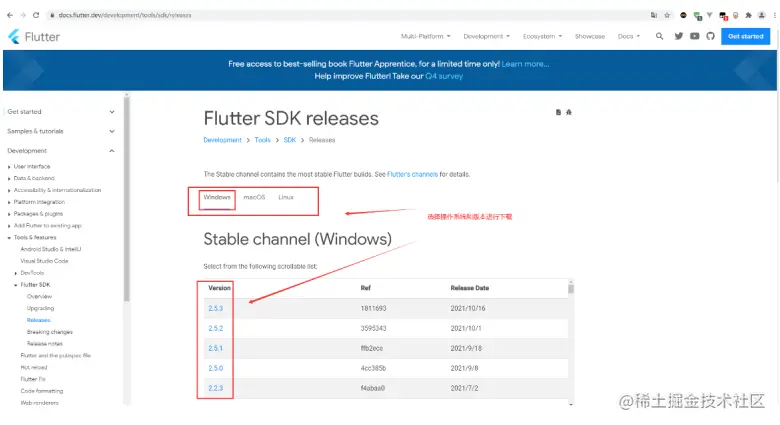Open Upgrading sidebar link
The height and width of the screenshot is (425, 780).
[x=40, y=309]
